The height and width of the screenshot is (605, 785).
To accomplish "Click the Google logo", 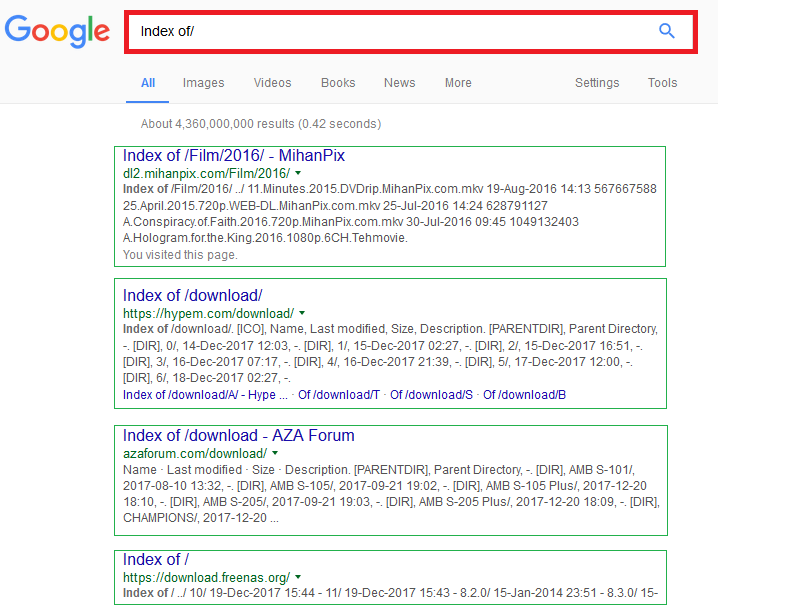I will pyautogui.click(x=57, y=32).
